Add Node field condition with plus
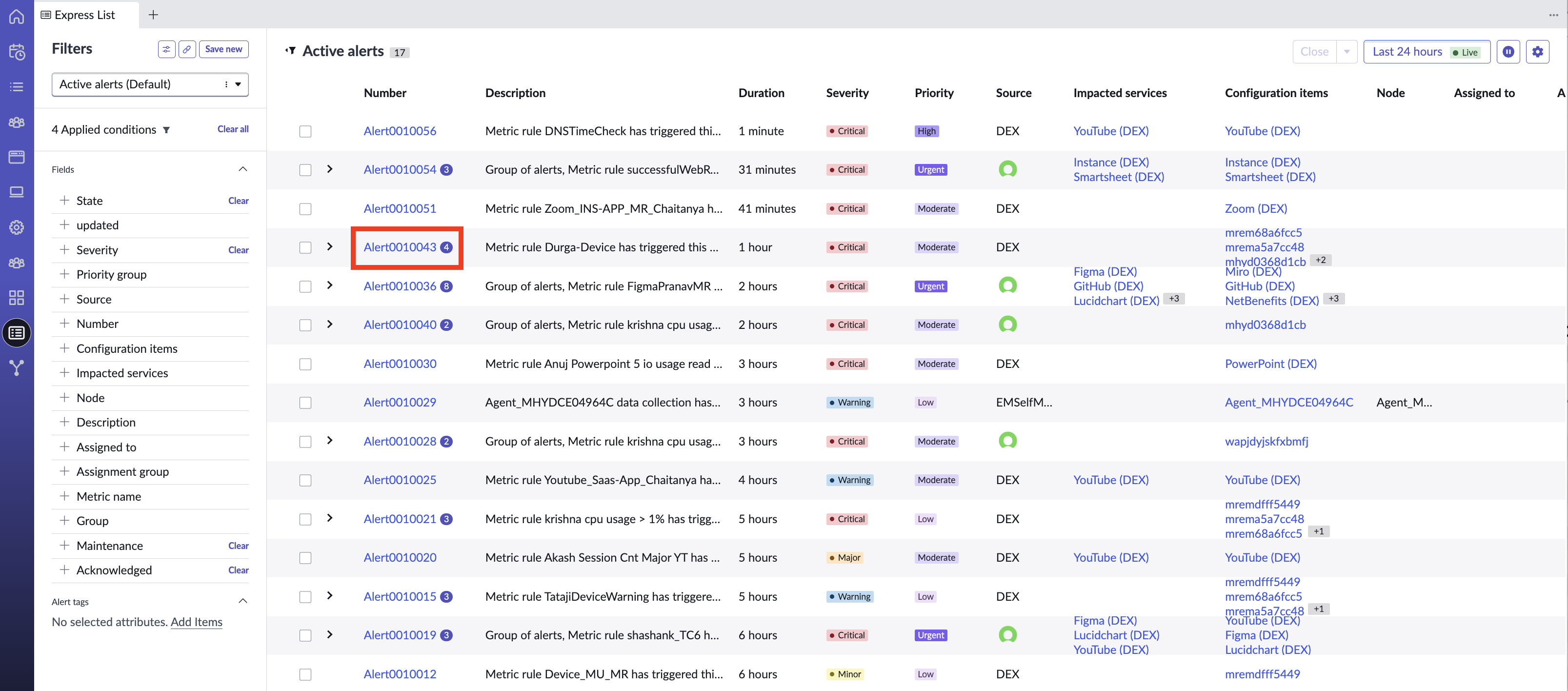 coord(64,398)
